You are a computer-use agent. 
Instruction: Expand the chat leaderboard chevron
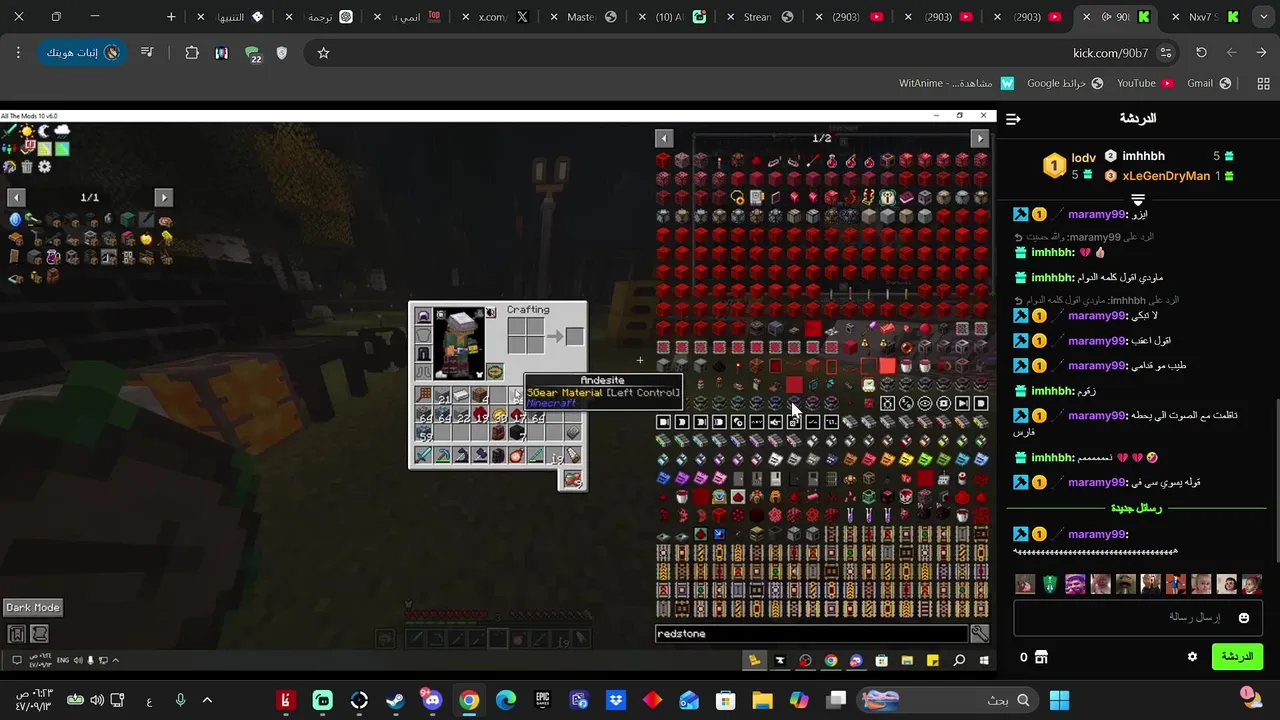coord(1137,199)
